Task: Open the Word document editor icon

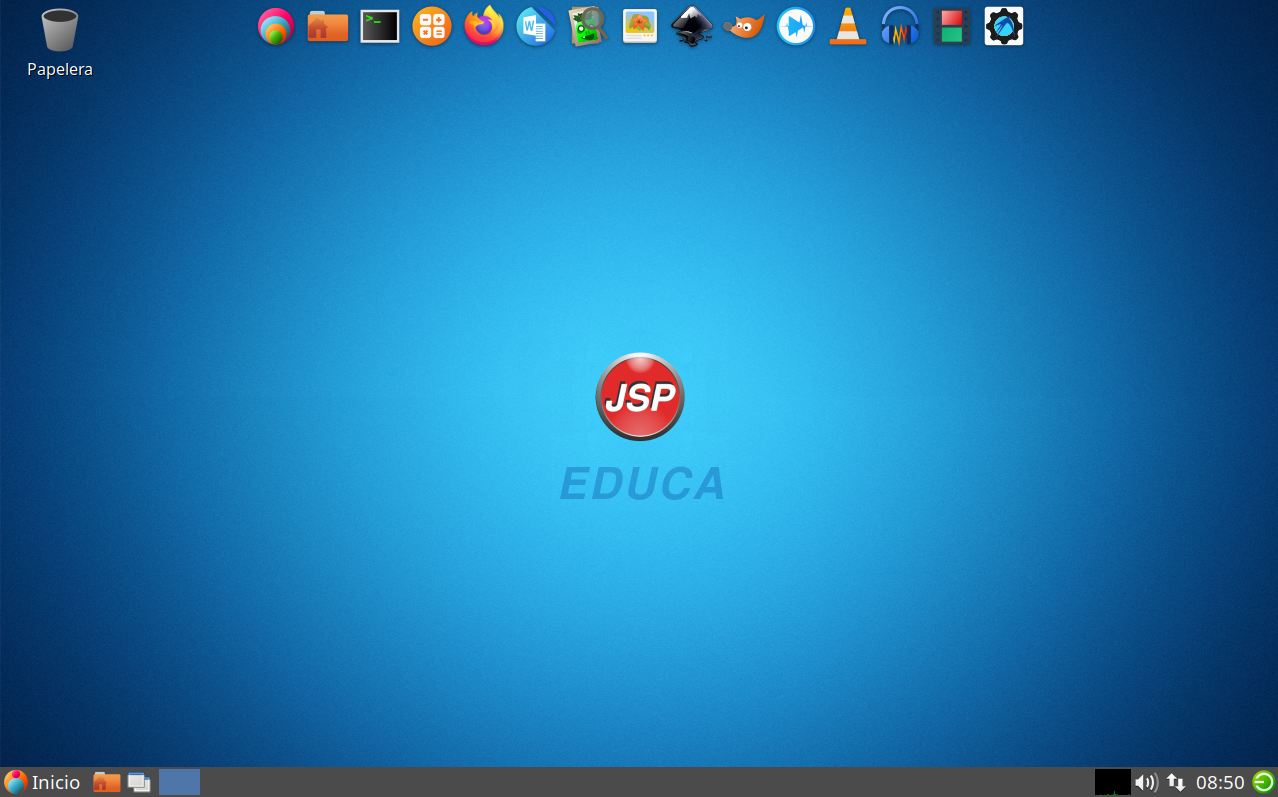Action: pos(536,26)
